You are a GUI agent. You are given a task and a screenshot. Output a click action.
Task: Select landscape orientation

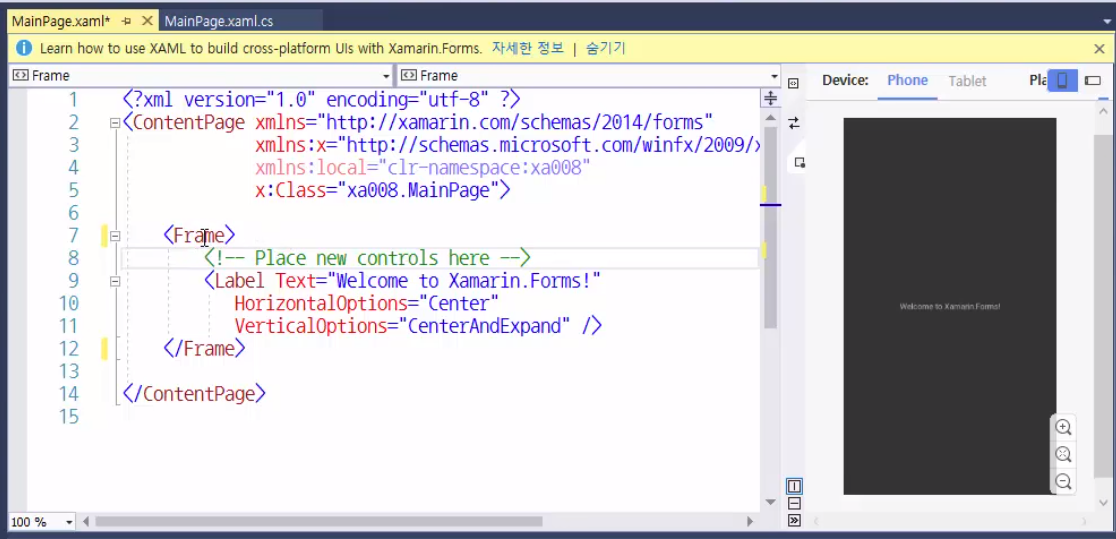(1093, 80)
